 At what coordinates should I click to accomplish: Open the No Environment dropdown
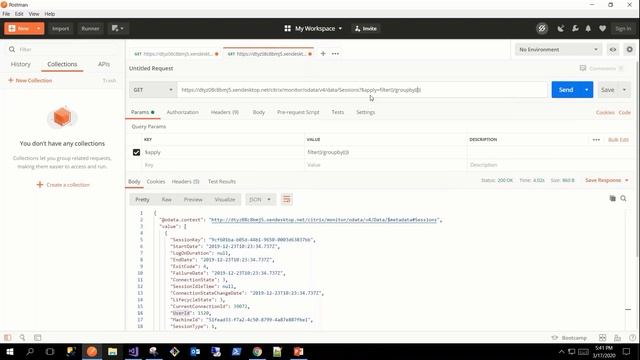tap(558, 49)
